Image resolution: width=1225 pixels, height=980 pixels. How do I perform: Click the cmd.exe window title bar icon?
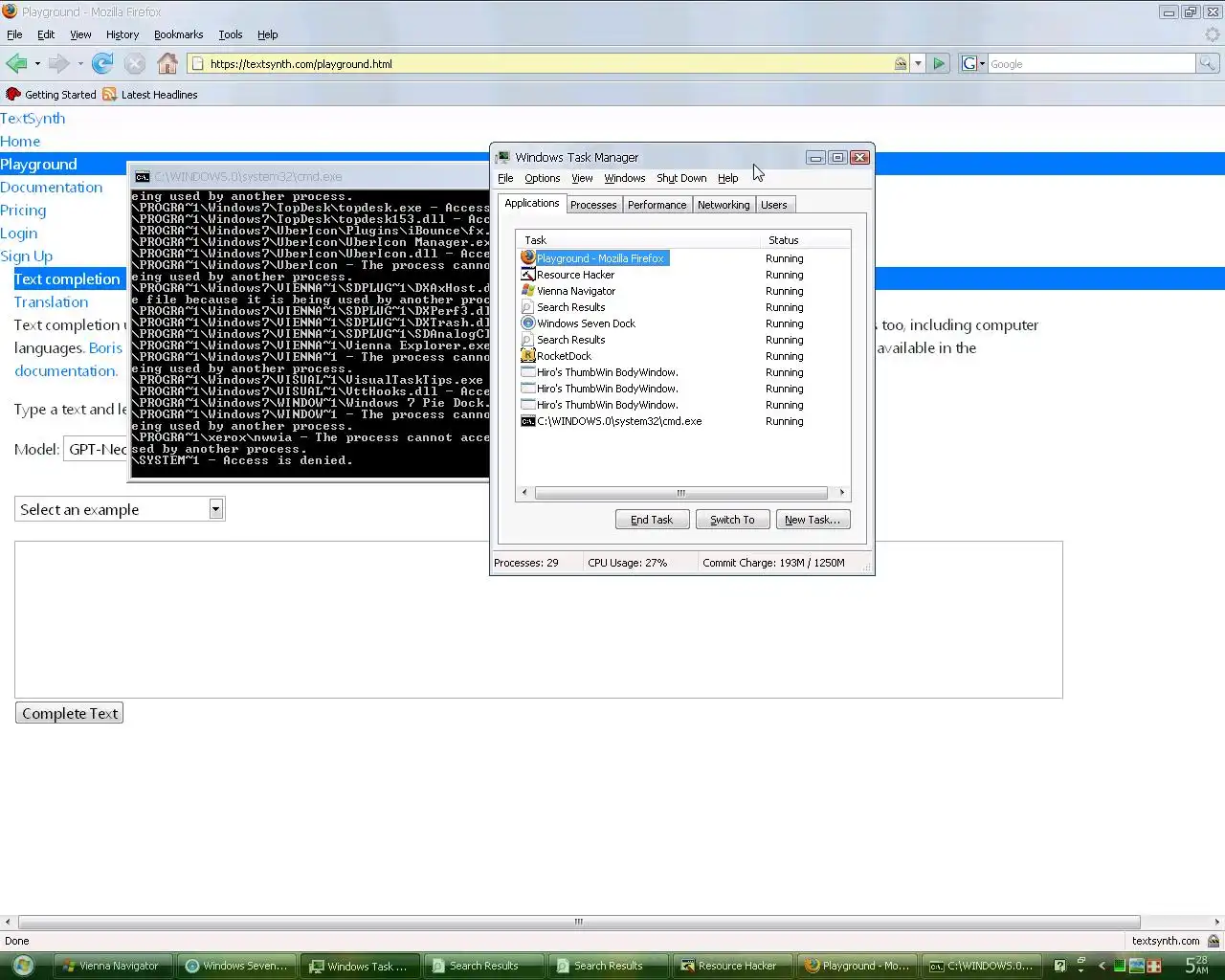[x=143, y=177]
